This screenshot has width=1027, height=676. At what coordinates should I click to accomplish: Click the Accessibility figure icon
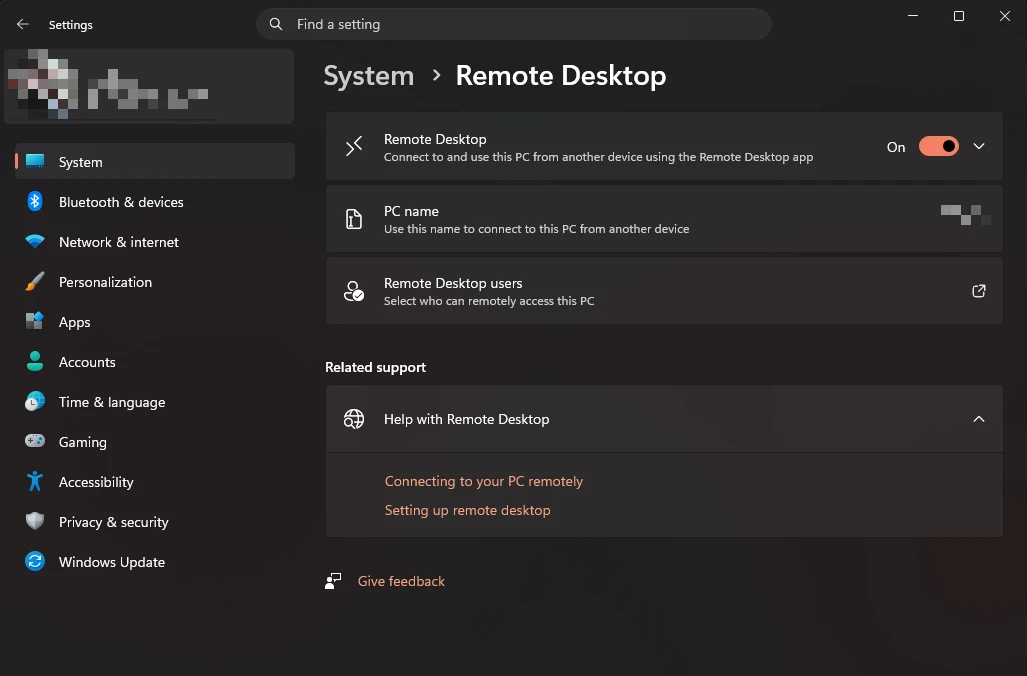[x=35, y=481]
